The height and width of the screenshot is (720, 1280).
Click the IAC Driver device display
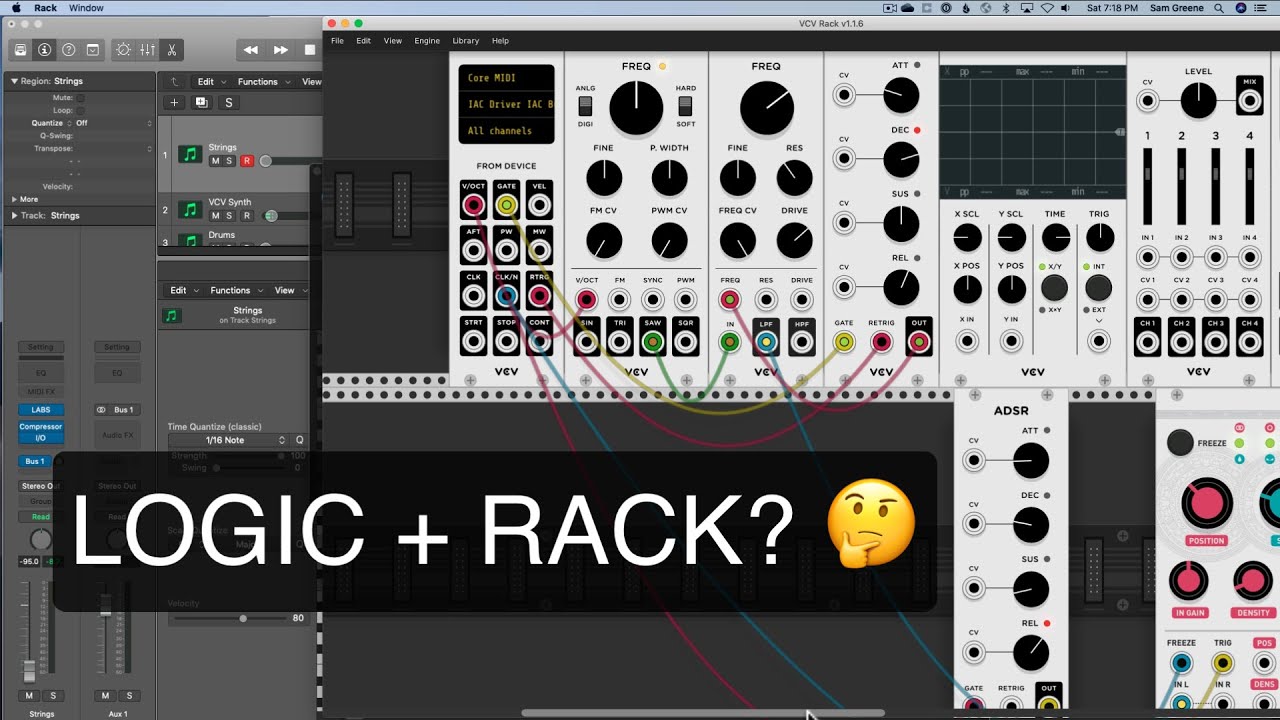[x=507, y=104]
